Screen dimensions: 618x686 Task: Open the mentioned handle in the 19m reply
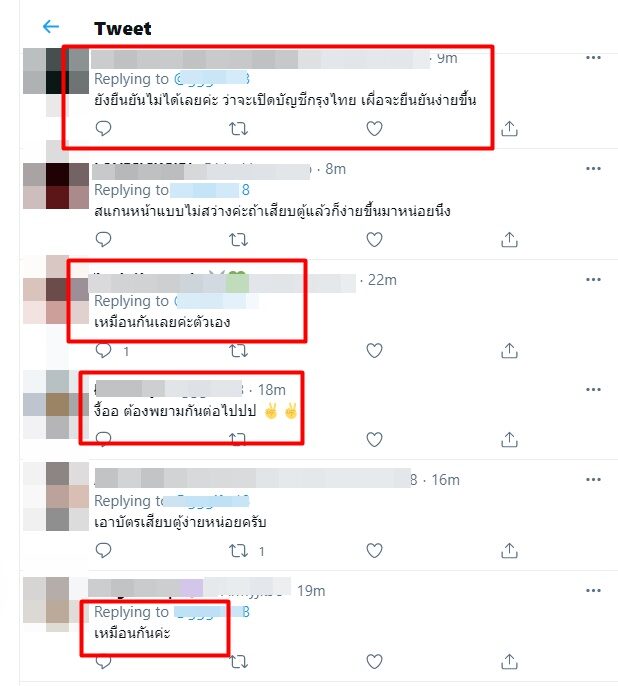212,612
